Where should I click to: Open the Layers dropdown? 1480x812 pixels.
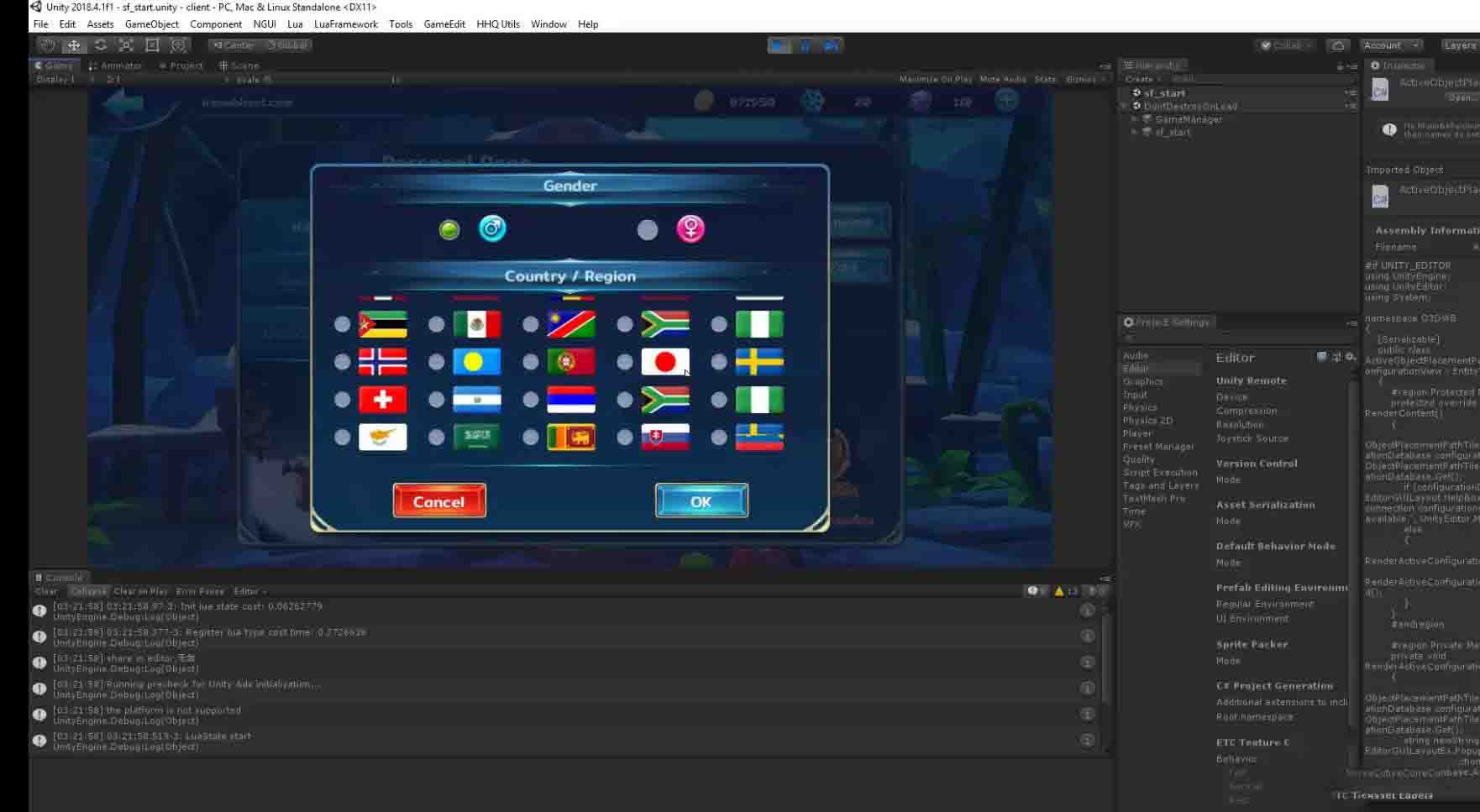pyautogui.click(x=1460, y=45)
